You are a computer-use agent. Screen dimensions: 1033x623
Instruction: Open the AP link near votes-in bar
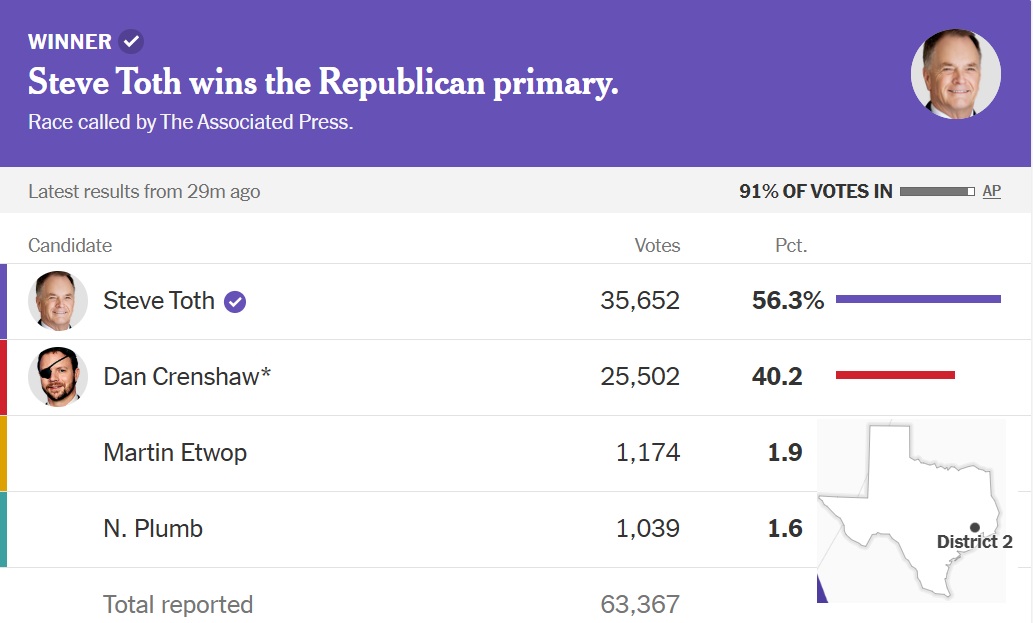991,191
